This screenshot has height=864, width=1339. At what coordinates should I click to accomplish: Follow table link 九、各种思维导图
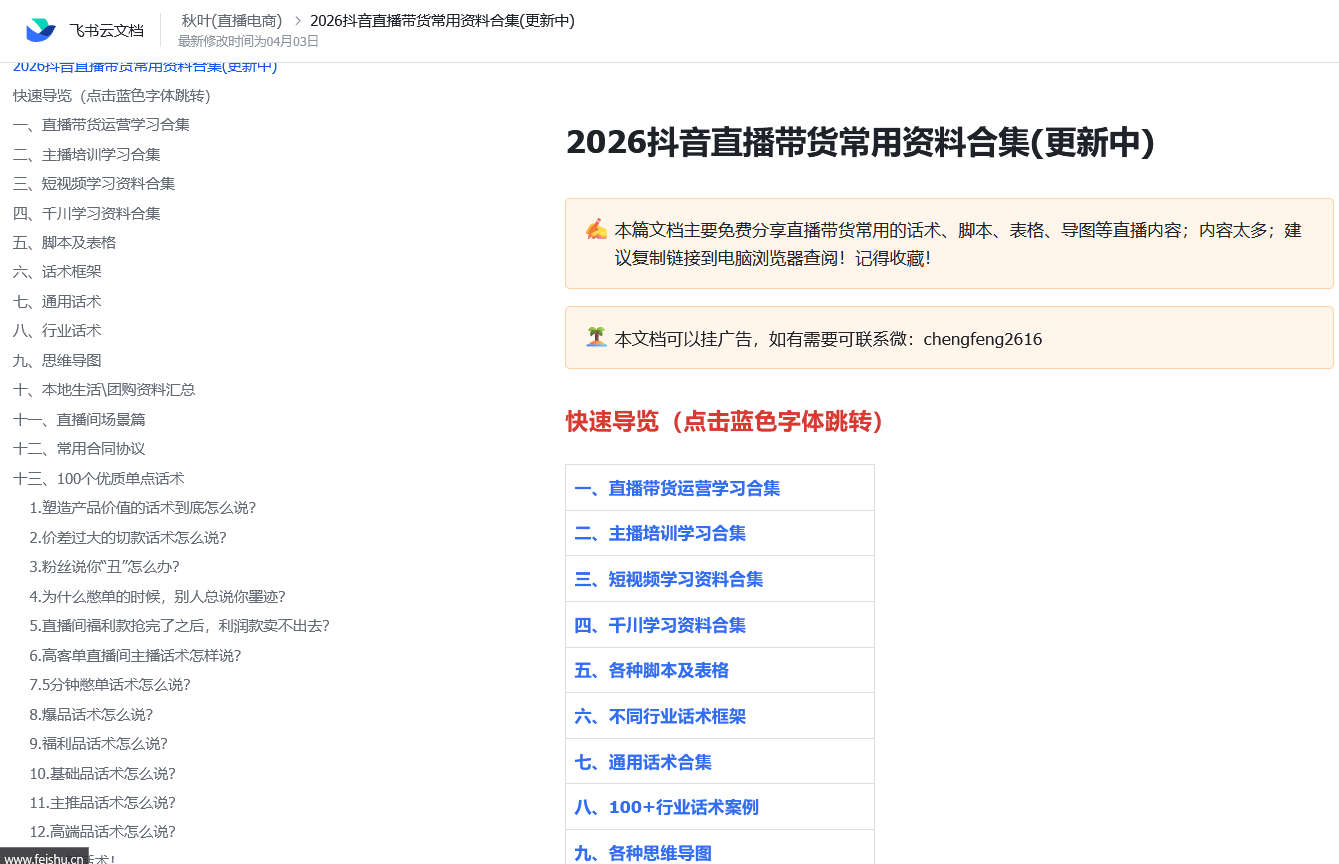pyautogui.click(x=643, y=853)
